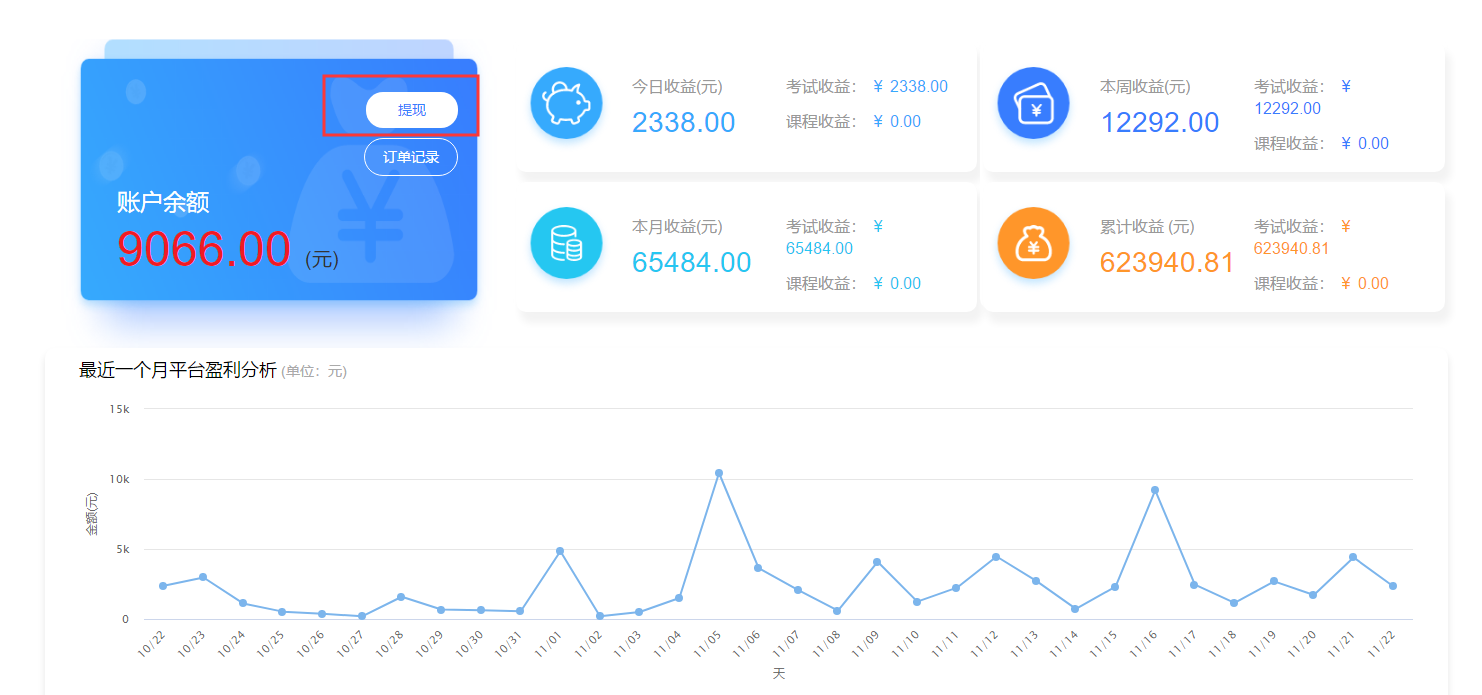This screenshot has height=695, width=1482.
Task: Click the 11/22 last data point
Action: click(x=1393, y=586)
